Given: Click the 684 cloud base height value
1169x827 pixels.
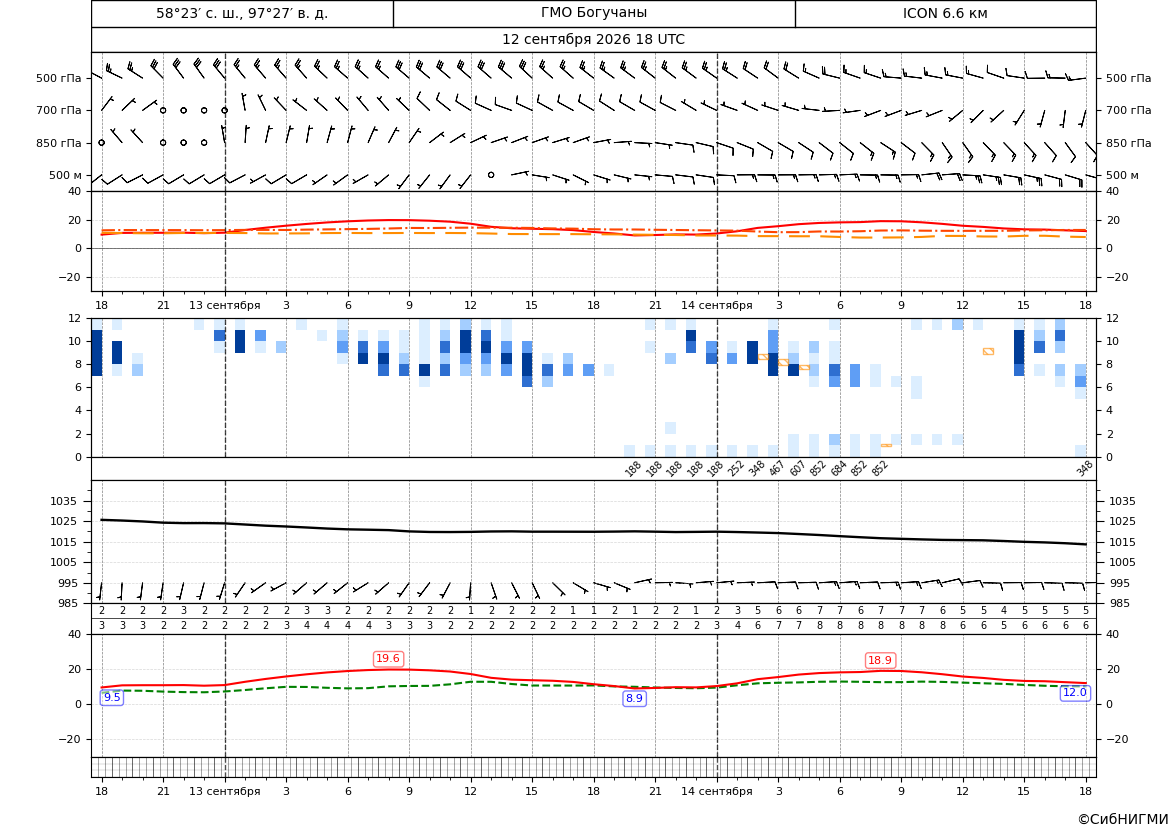Looking at the screenshot, I should (x=838, y=468).
